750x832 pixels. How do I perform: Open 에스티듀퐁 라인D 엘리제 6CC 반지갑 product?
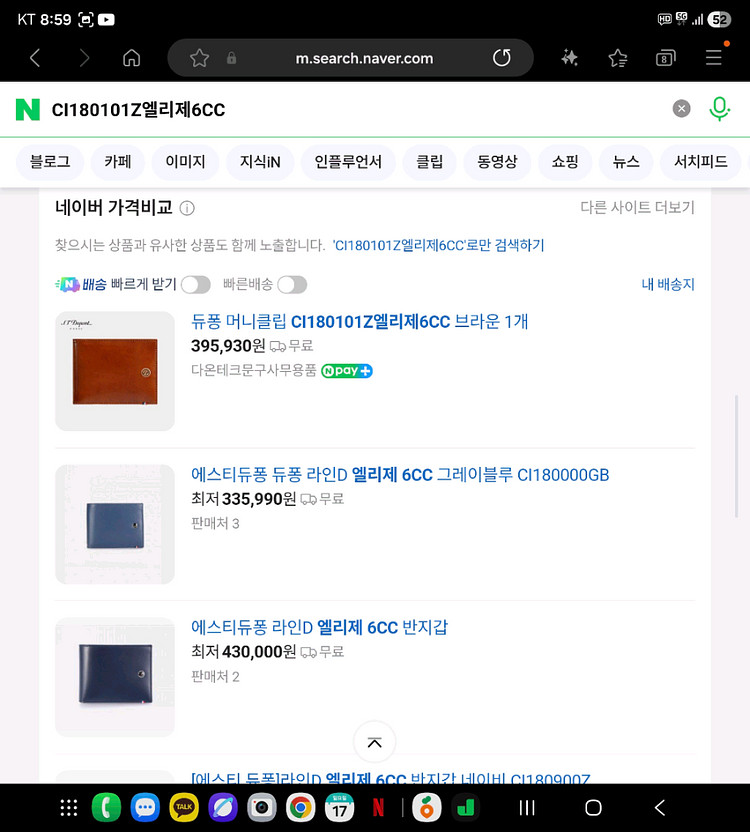319,628
